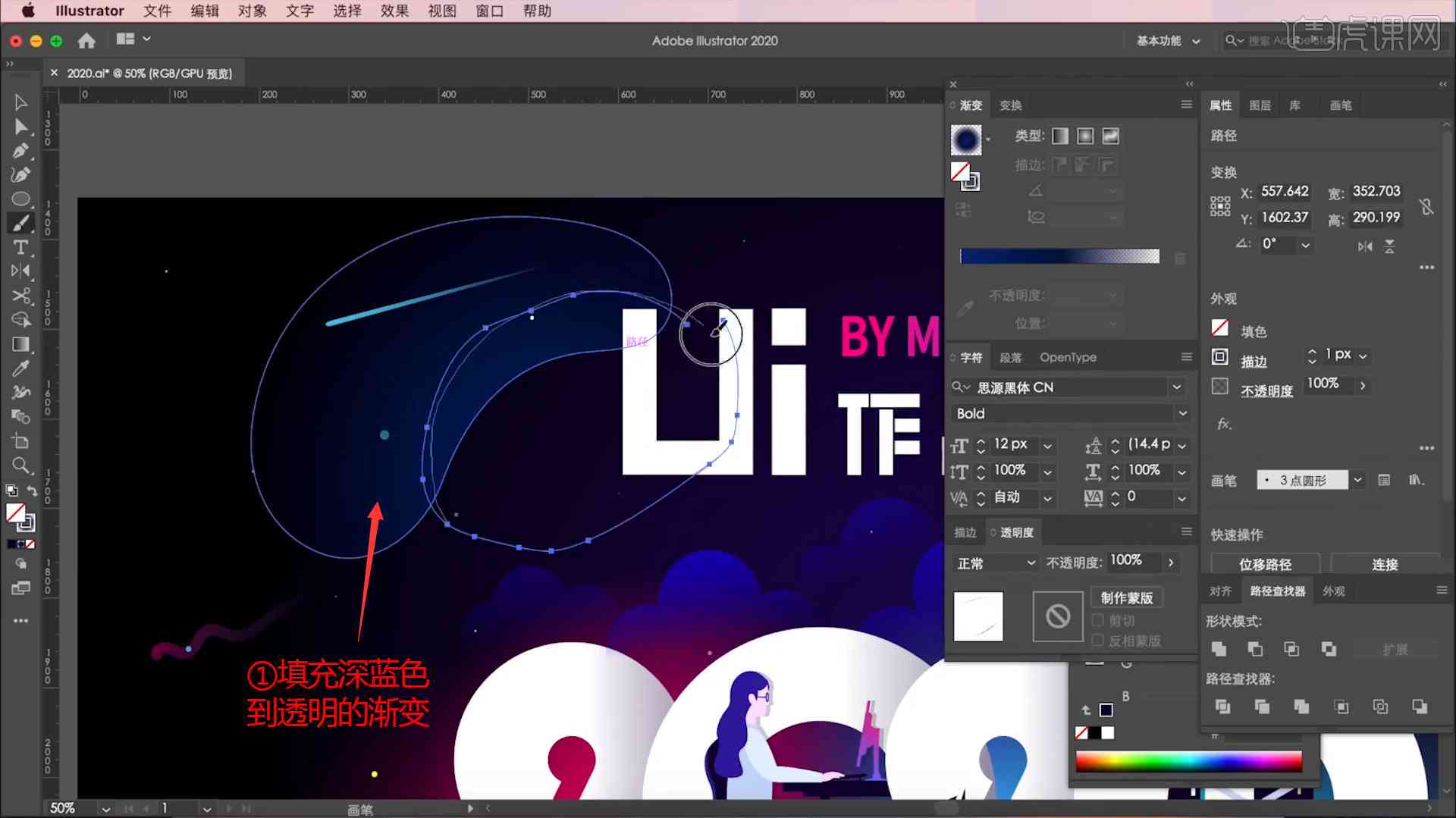
Task: Open the 正常 blending mode dropdown
Action: tap(996, 563)
